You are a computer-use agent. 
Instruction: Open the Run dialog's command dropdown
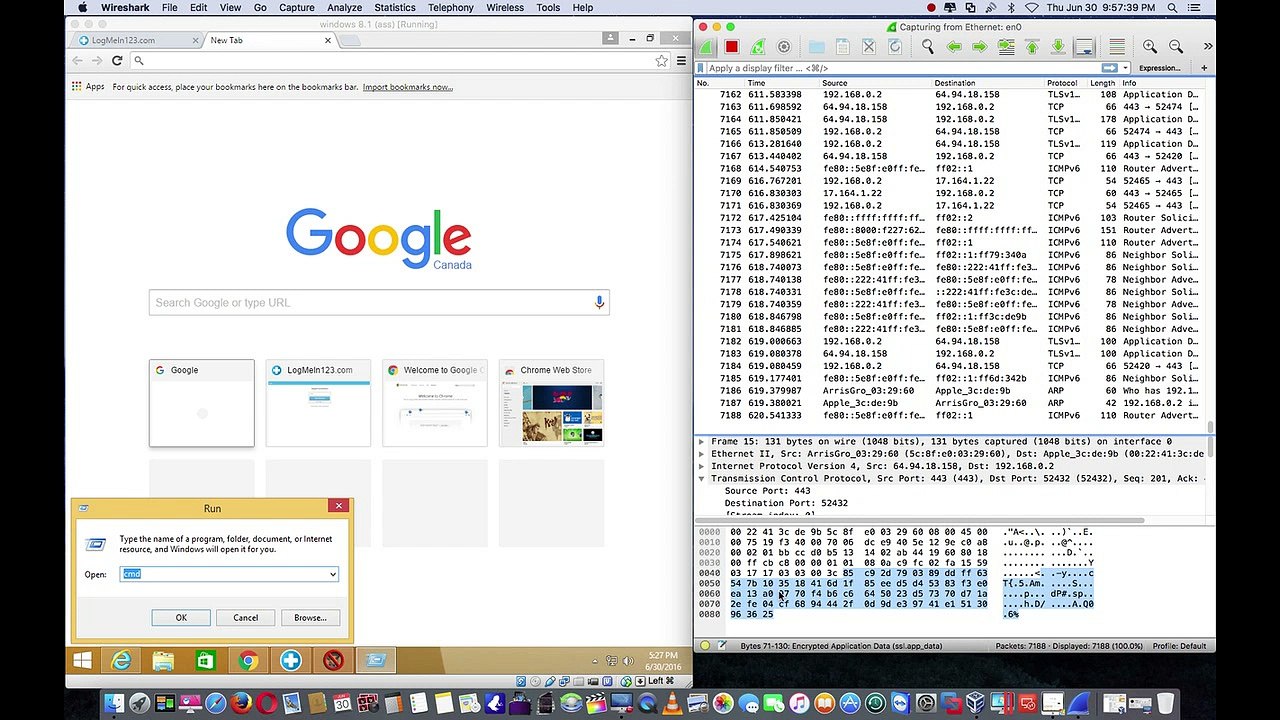[x=332, y=574]
